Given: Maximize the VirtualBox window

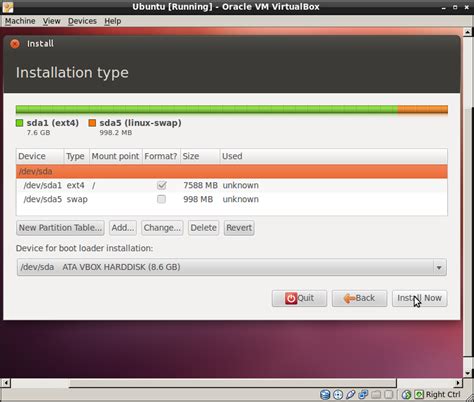Looking at the screenshot, I should click(x=455, y=7).
